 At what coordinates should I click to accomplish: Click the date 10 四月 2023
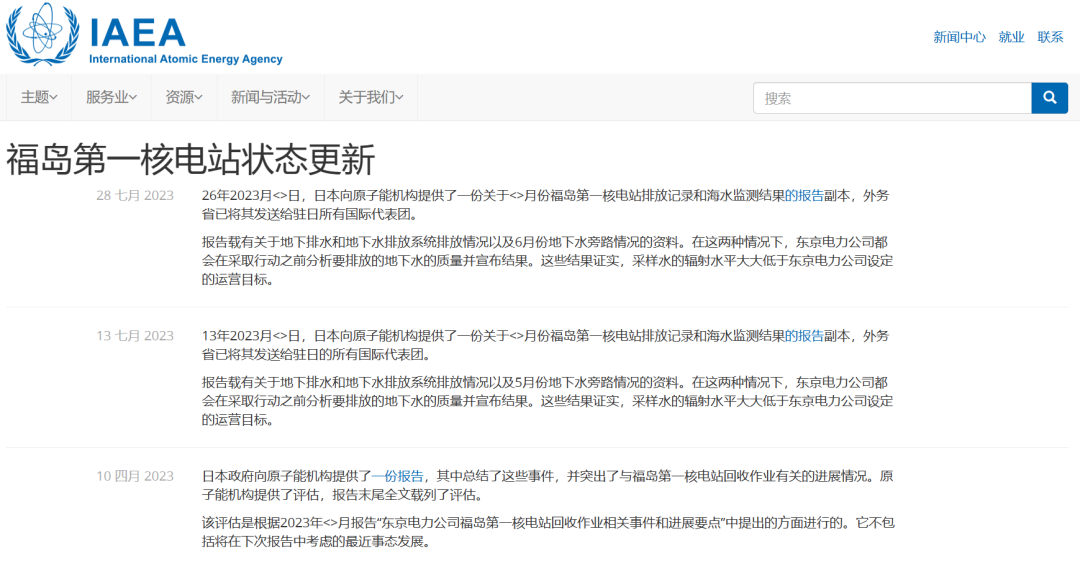(x=135, y=477)
